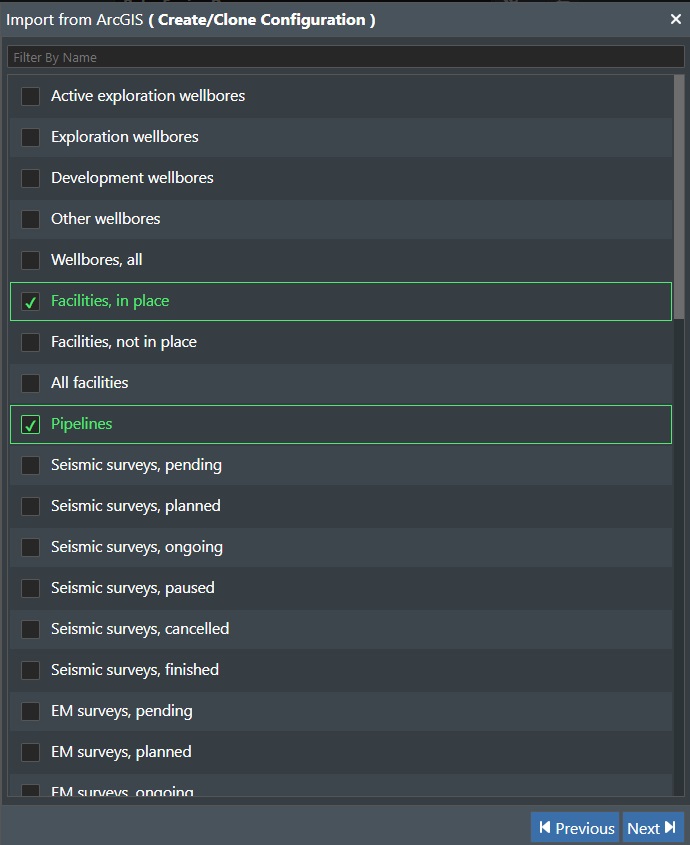Click the 'Seismic surveys, cancelled' label
The image size is (690, 845).
click(140, 629)
